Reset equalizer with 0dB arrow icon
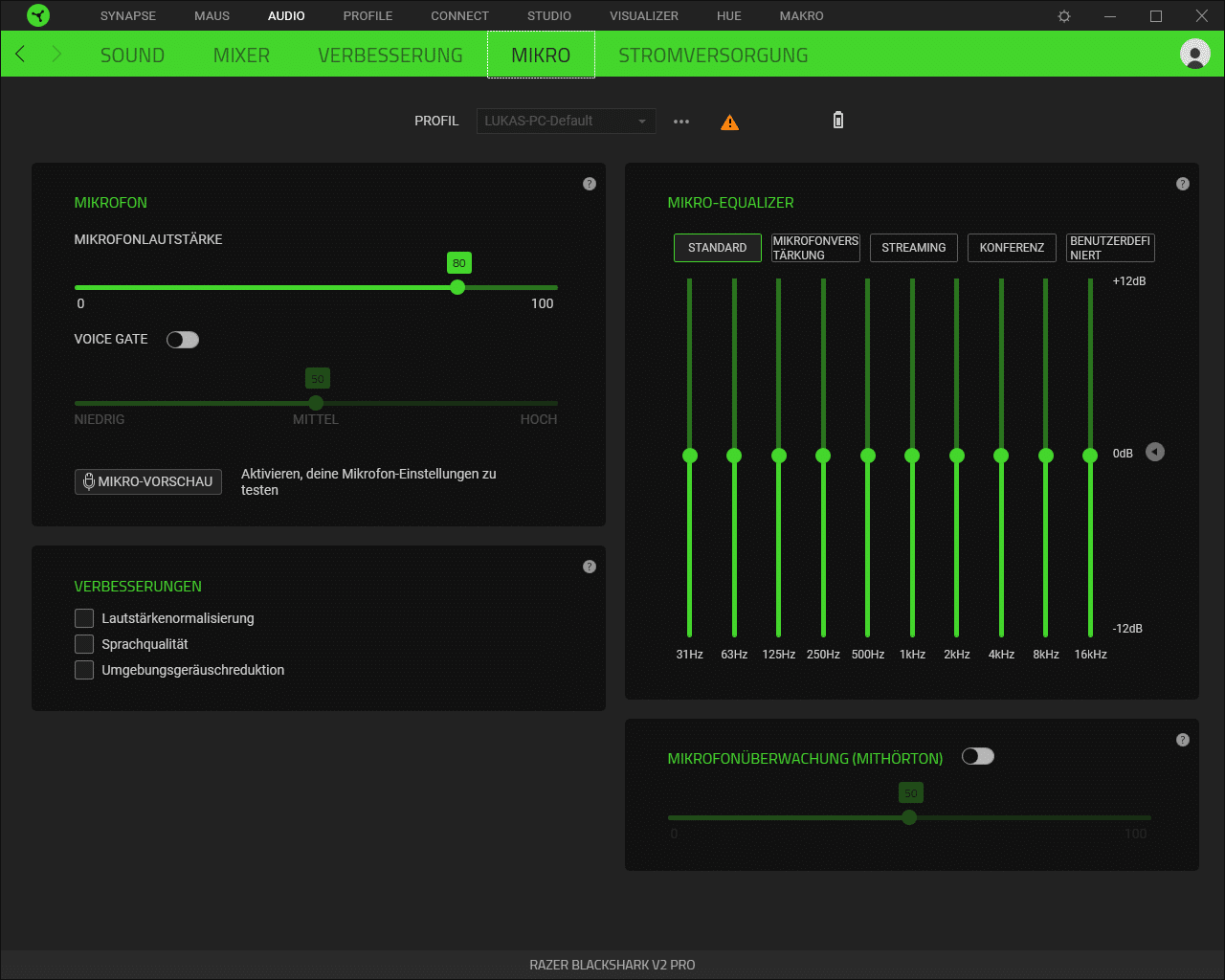Screen dimensions: 1225x980 pos(1155,452)
